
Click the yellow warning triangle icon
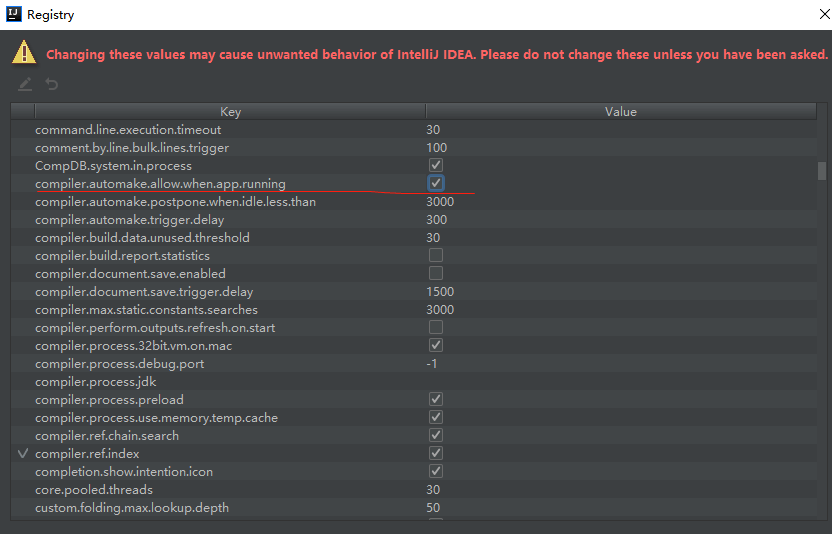tap(24, 54)
